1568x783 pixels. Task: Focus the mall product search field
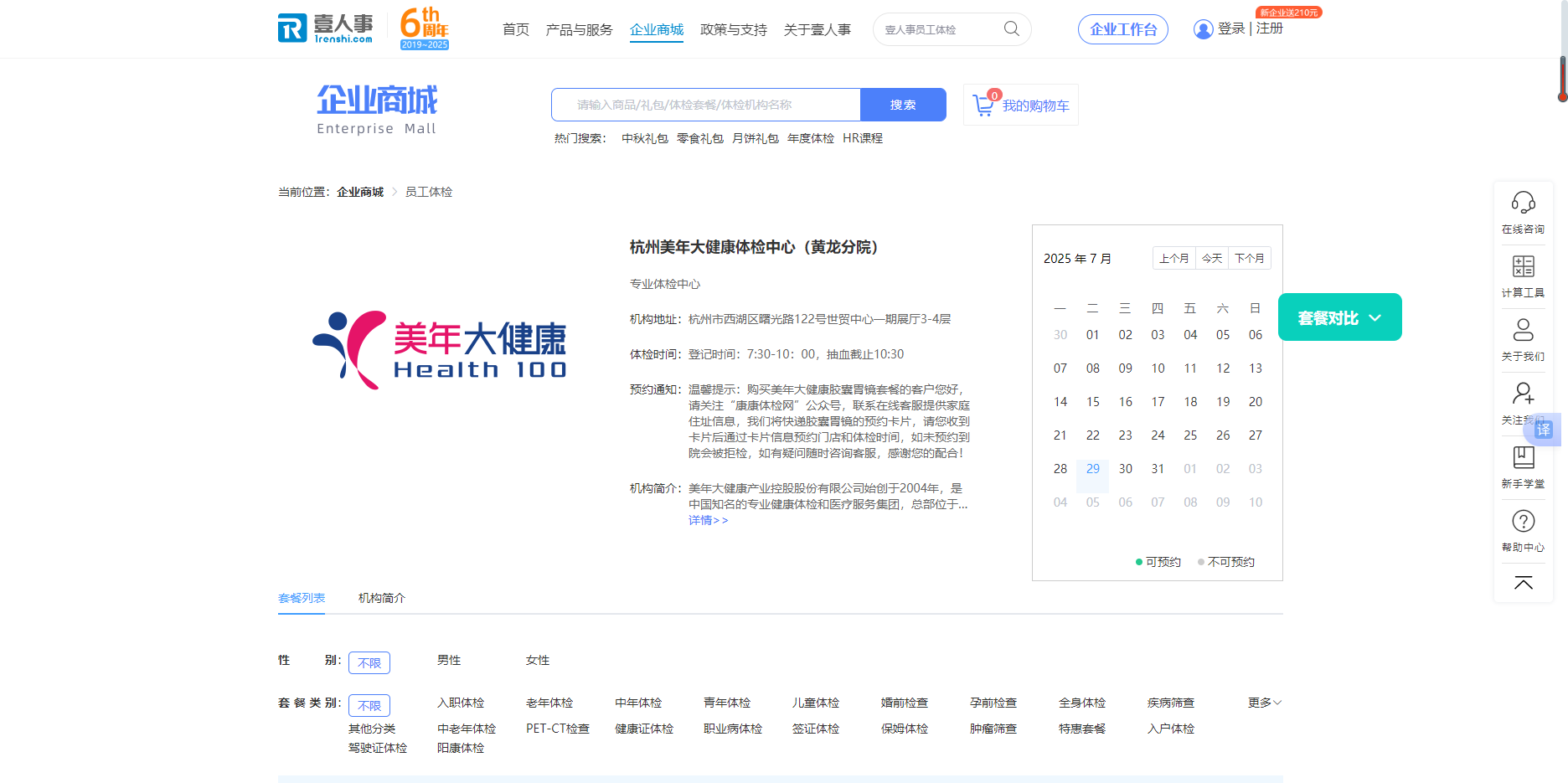click(x=706, y=105)
